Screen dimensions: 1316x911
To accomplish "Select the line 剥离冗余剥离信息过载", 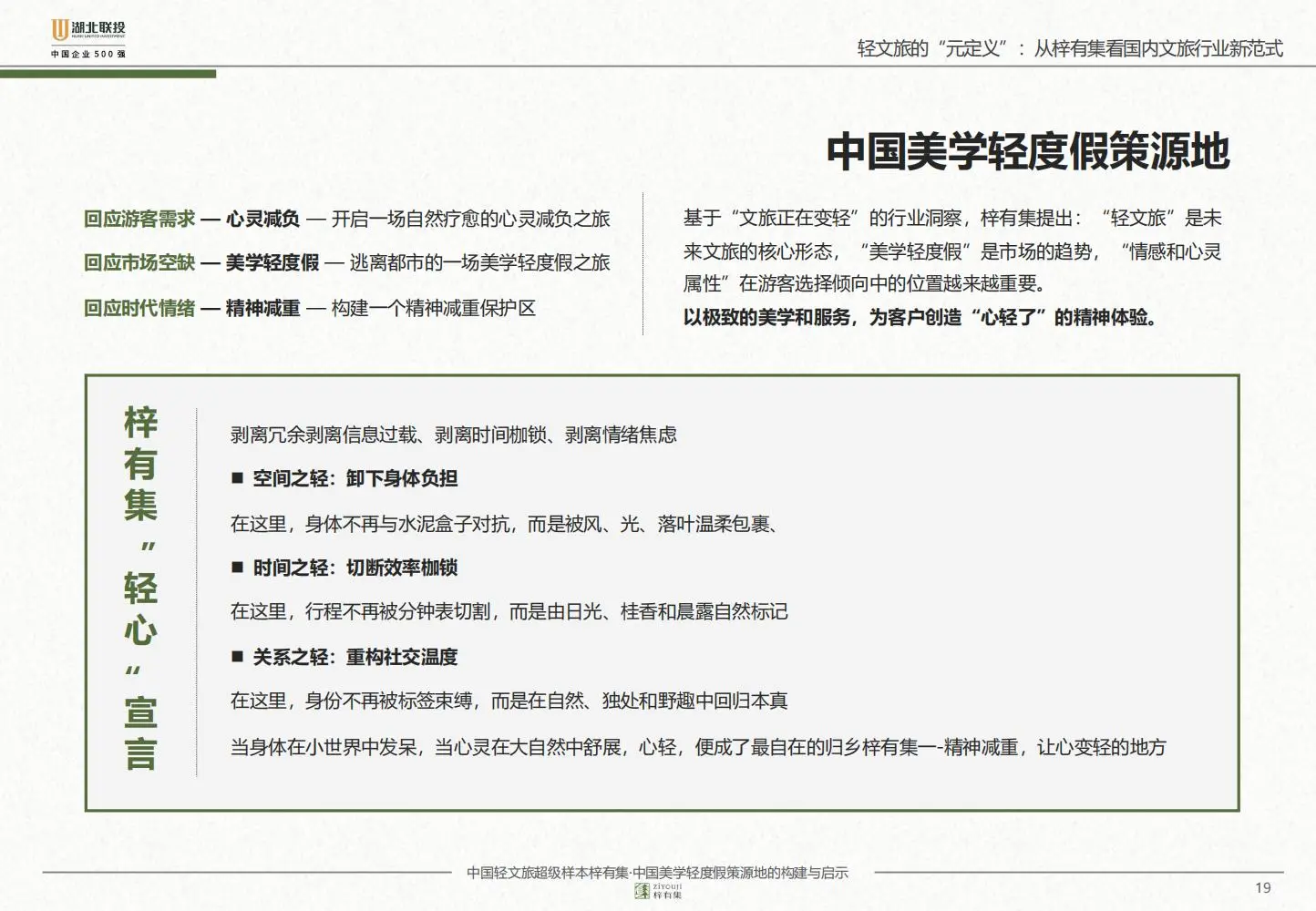I will coord(454,435).
